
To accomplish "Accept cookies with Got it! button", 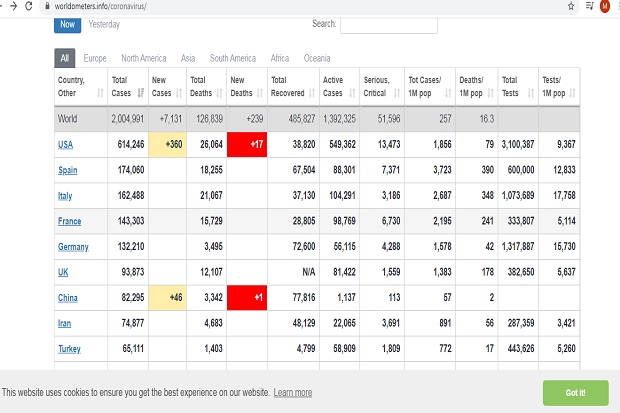I will point(575,393).
